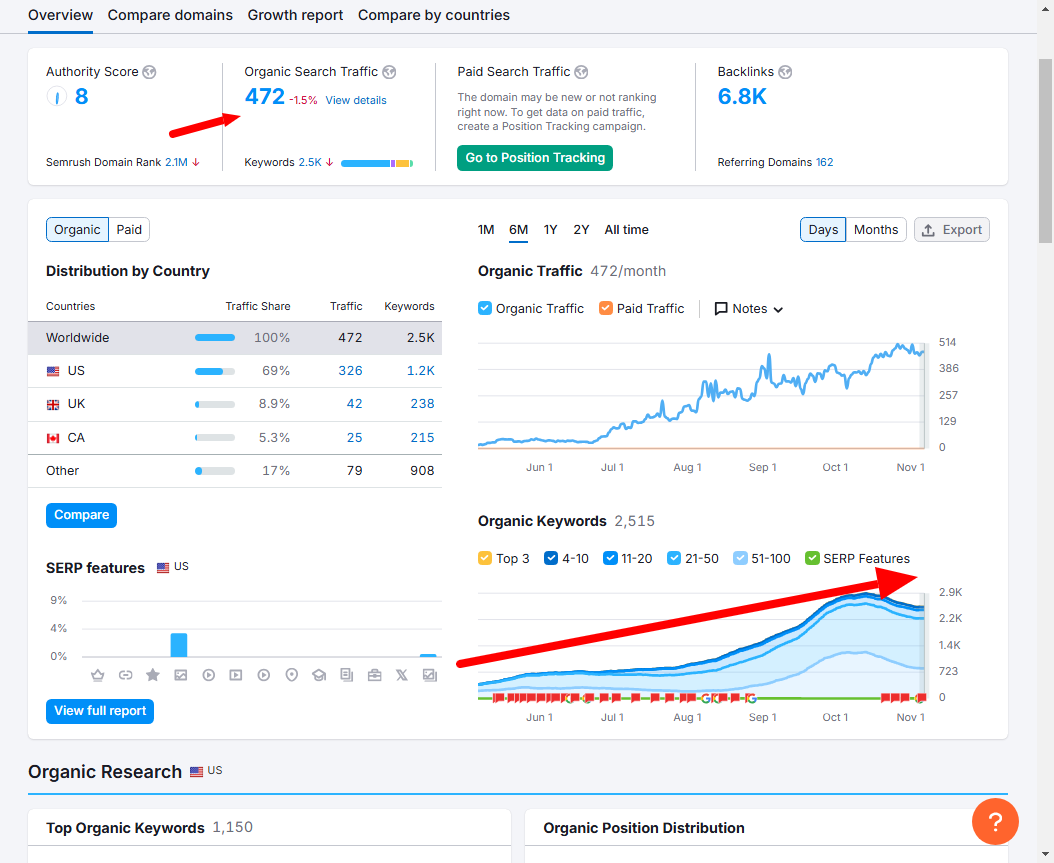Screen dimensions: 1054x863
Task: Expand the Notes dropdown
Action: [x=749, y=309]
